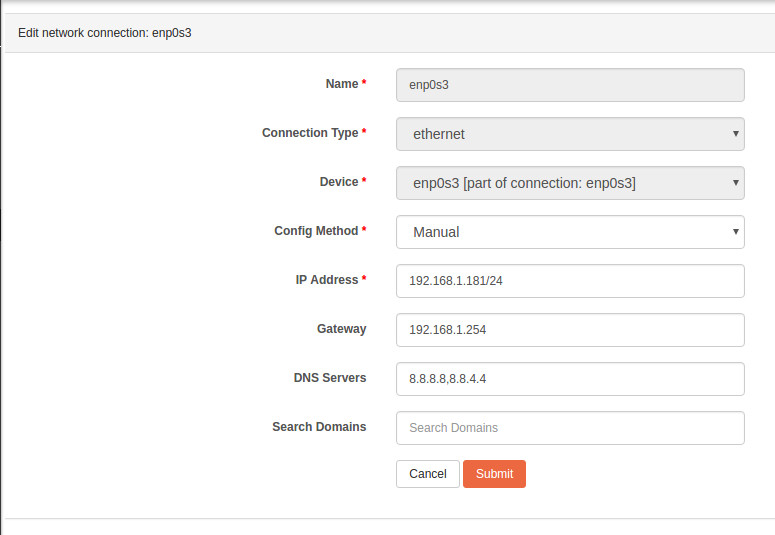Click the DNS Servers label
Screen dimensions: 775x535
click(x=330, y=378)
